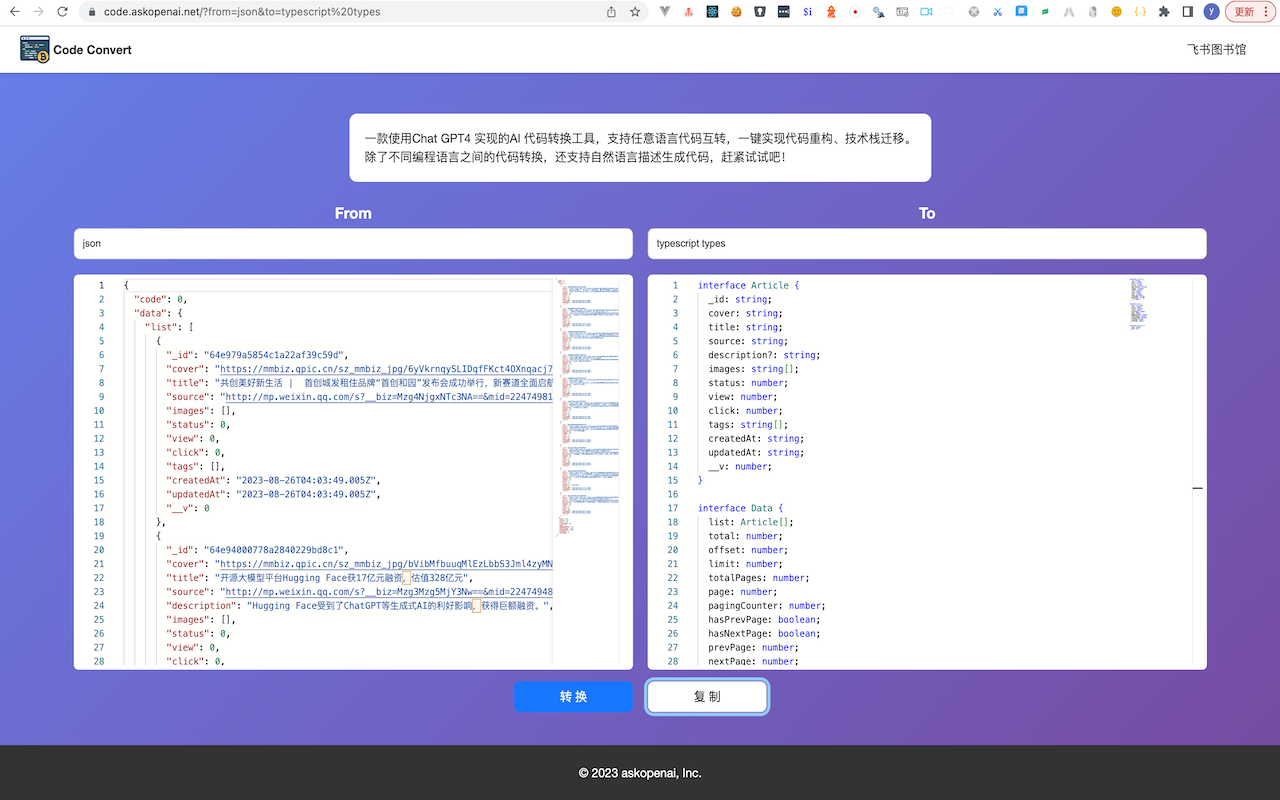Click the '© 2023 askopenai, Inc.' footer text

(640, 773)
